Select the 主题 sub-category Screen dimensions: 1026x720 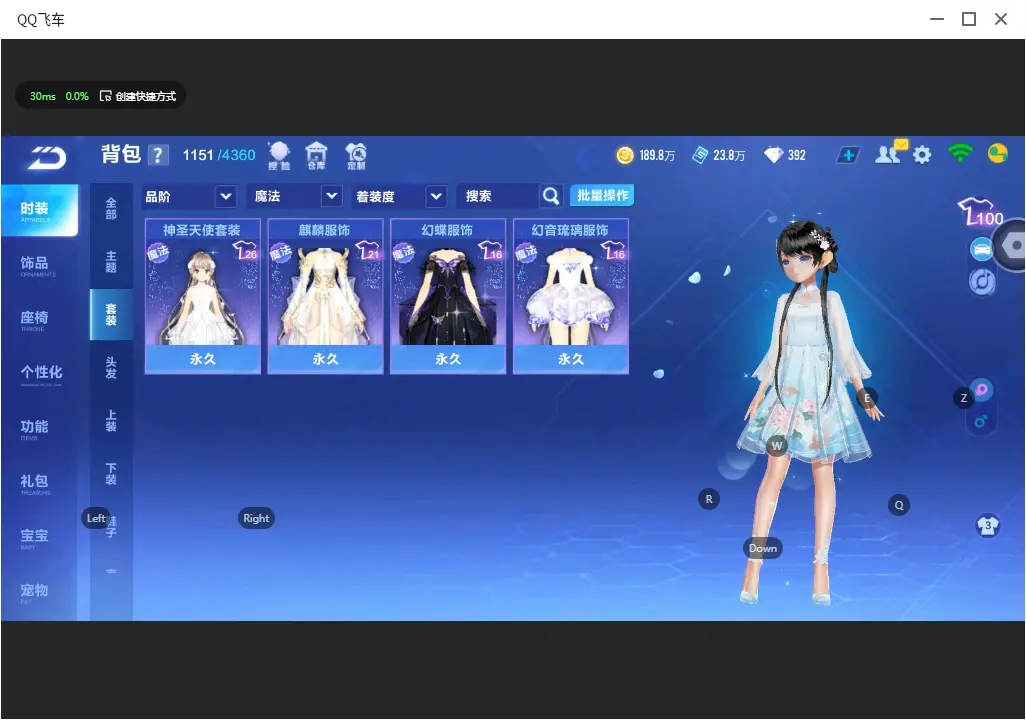111,262
